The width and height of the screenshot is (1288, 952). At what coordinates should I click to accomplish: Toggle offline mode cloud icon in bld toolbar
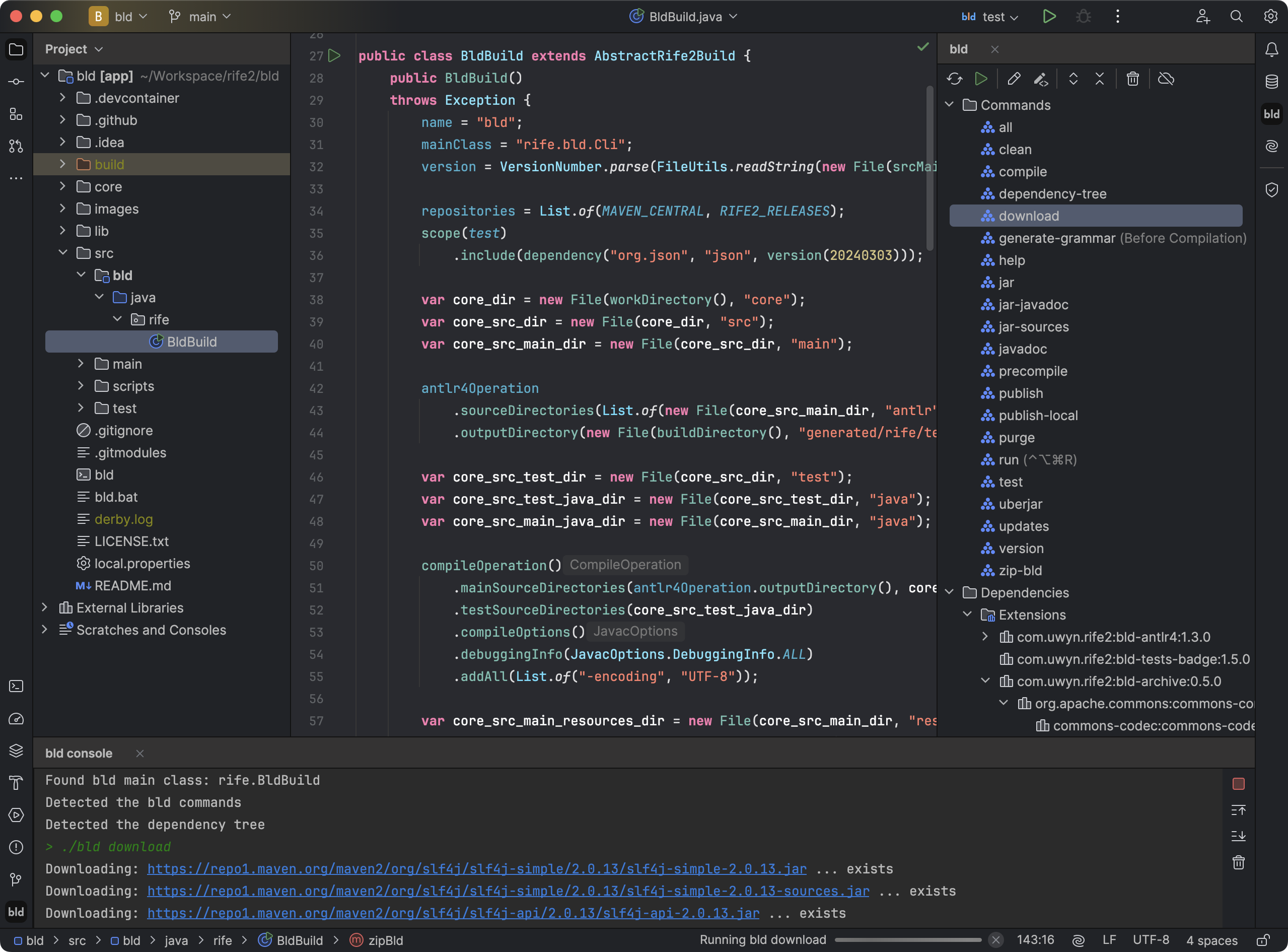1166,79
